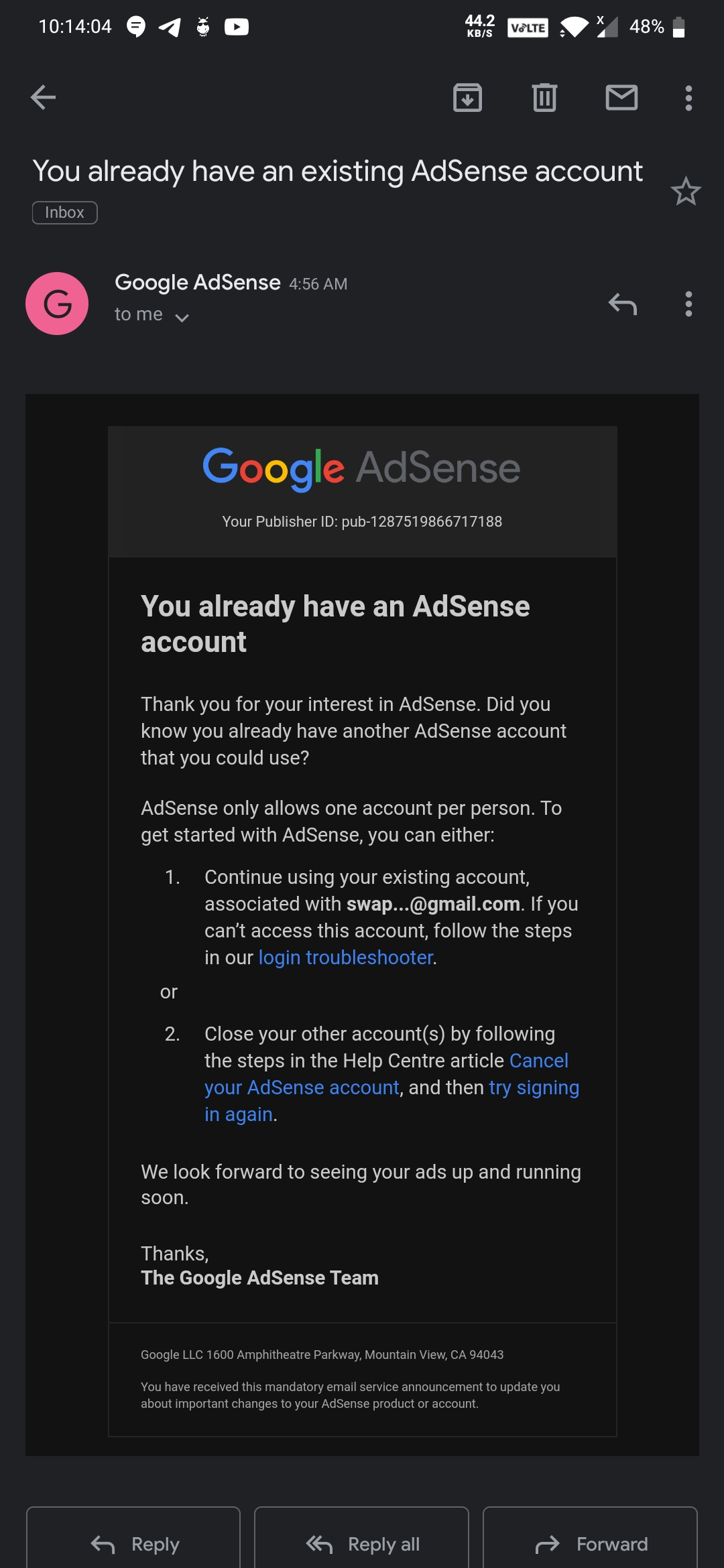Tap the Inbox label chip

coord(64,212)
